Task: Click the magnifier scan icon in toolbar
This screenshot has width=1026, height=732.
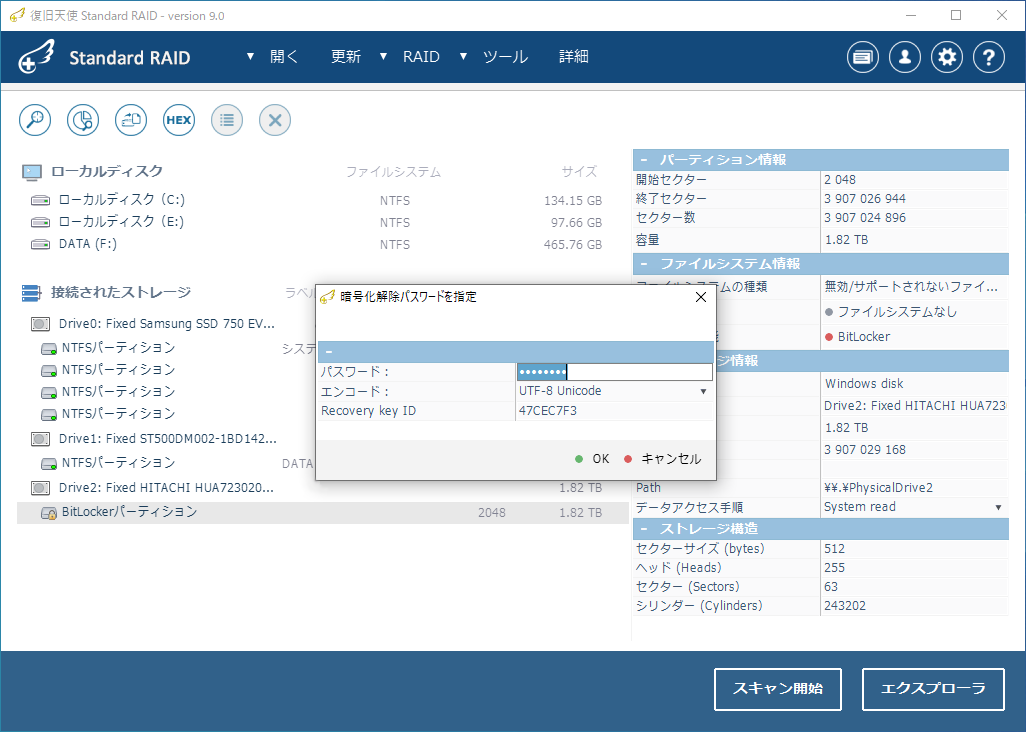Action: tap(35, 120)
